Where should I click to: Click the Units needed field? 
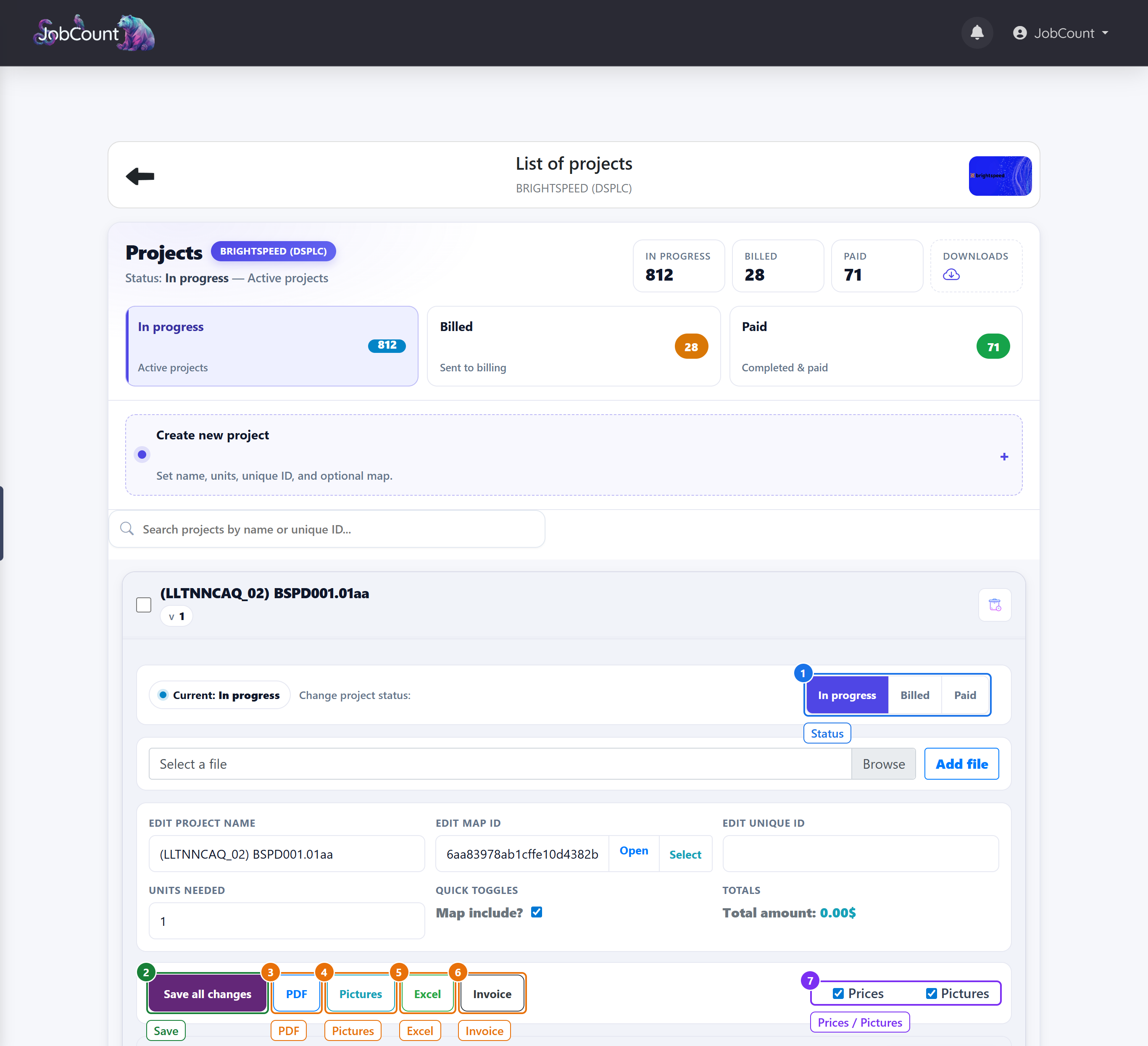coord(287,921)
